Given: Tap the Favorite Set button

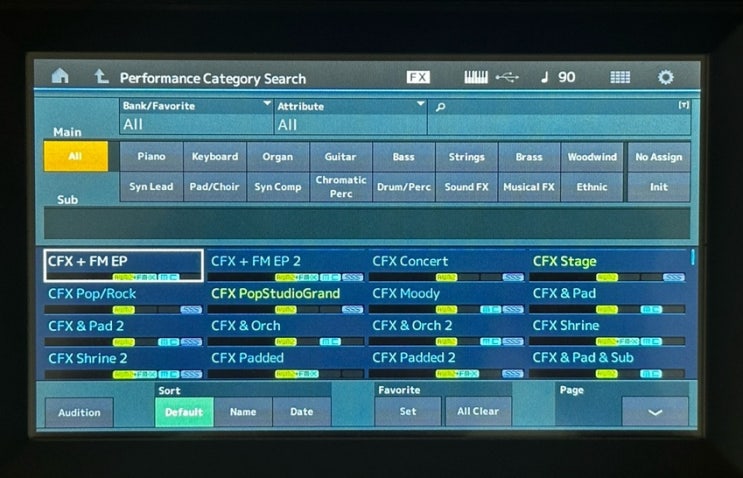Looking at the screenshot, I should pyautogui.click(x=408, y=412).
